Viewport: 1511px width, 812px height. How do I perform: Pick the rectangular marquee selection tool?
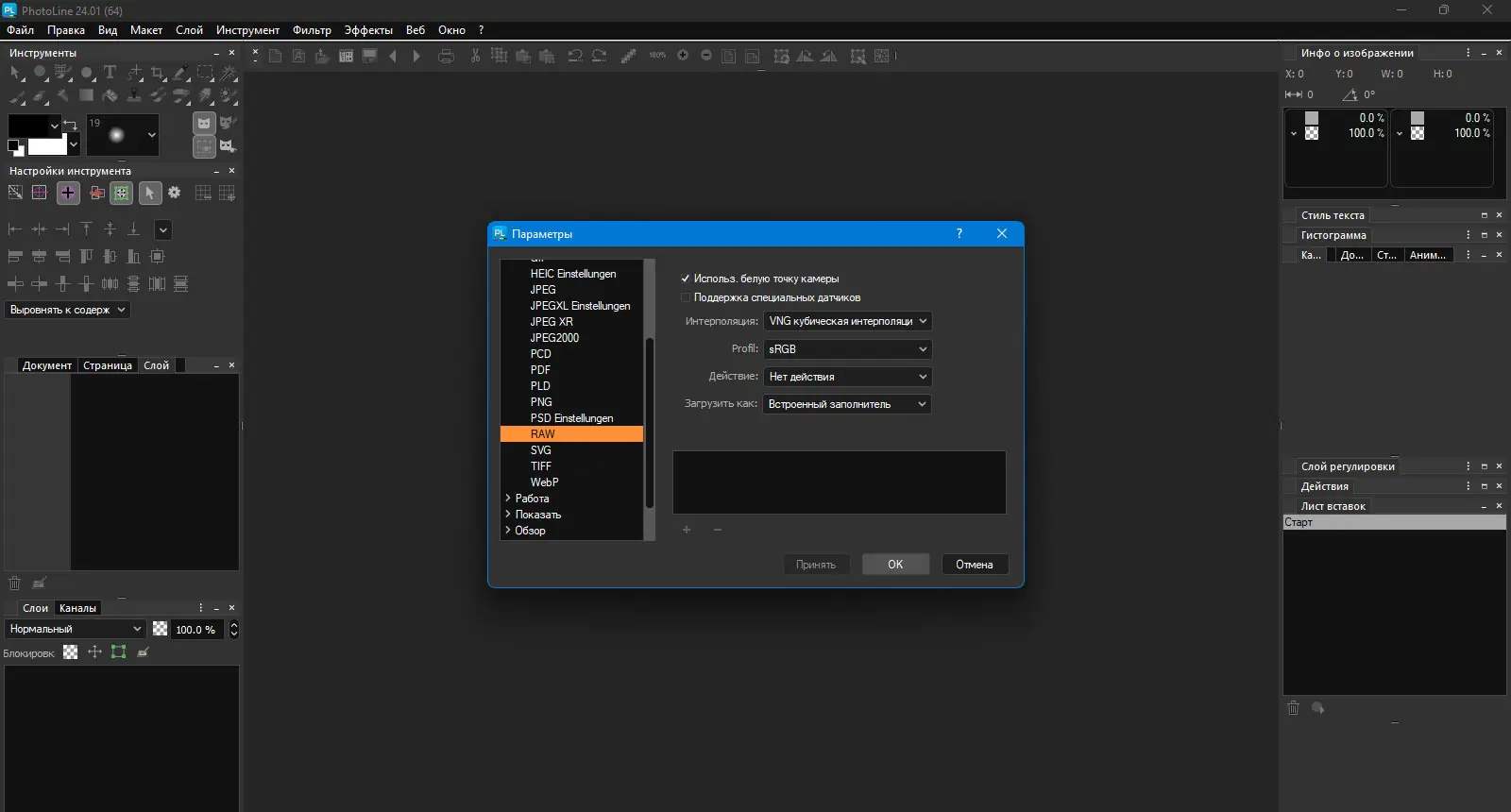[x=205, y=73]
